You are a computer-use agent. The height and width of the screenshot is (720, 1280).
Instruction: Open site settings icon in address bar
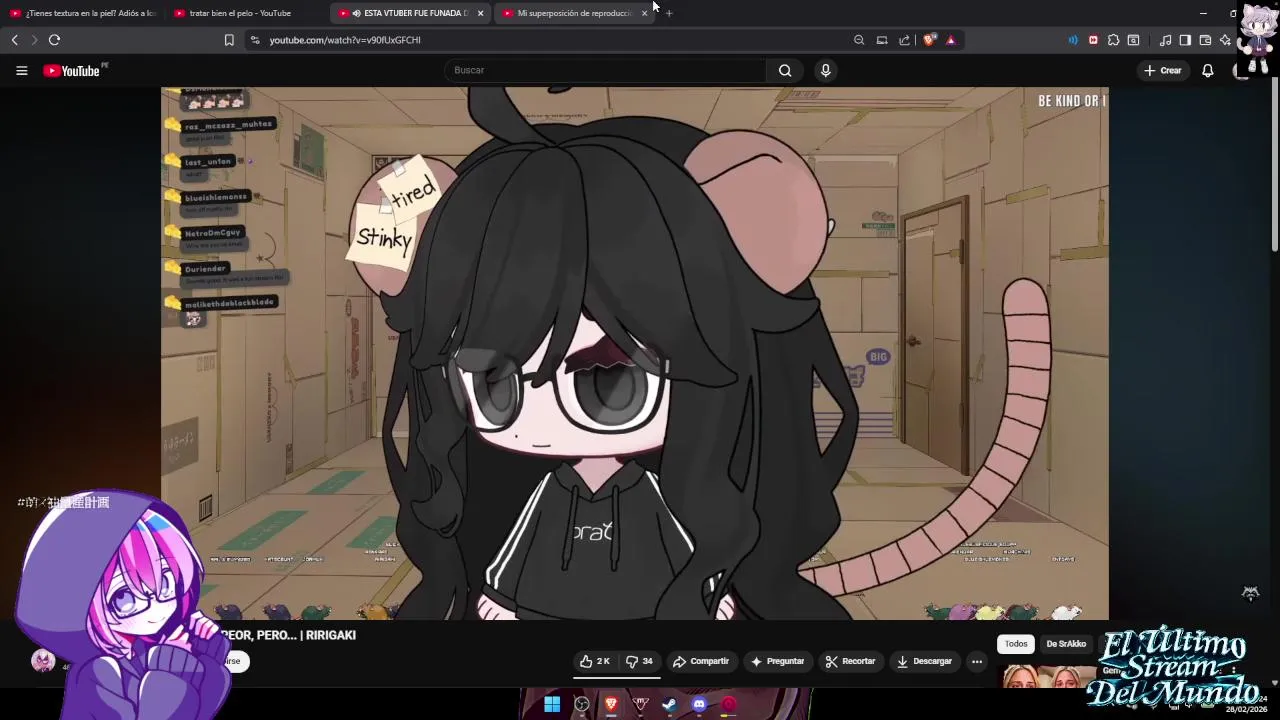pos(255,40)
